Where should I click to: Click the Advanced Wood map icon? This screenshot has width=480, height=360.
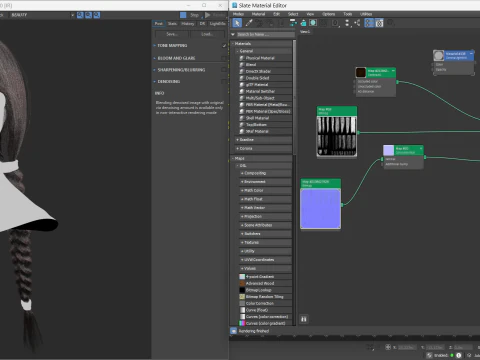[x=242, y=283]
